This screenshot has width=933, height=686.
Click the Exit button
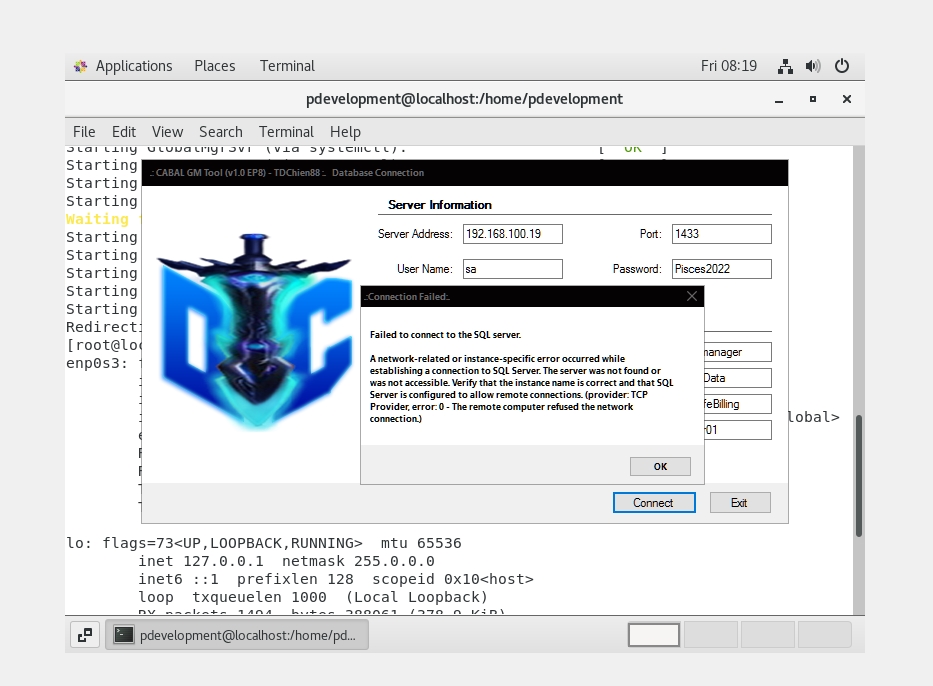740,503
